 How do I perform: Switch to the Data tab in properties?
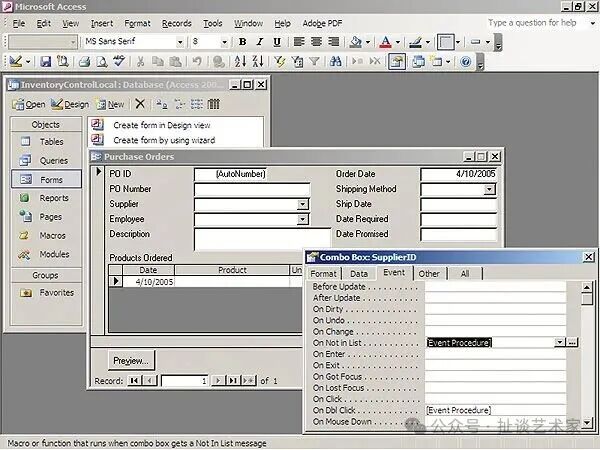[x=359, y=274]
